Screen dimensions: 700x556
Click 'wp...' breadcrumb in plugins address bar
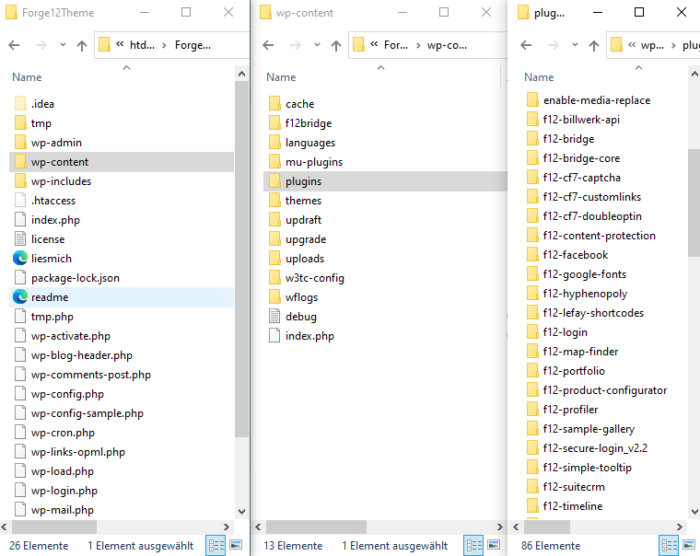652,45
